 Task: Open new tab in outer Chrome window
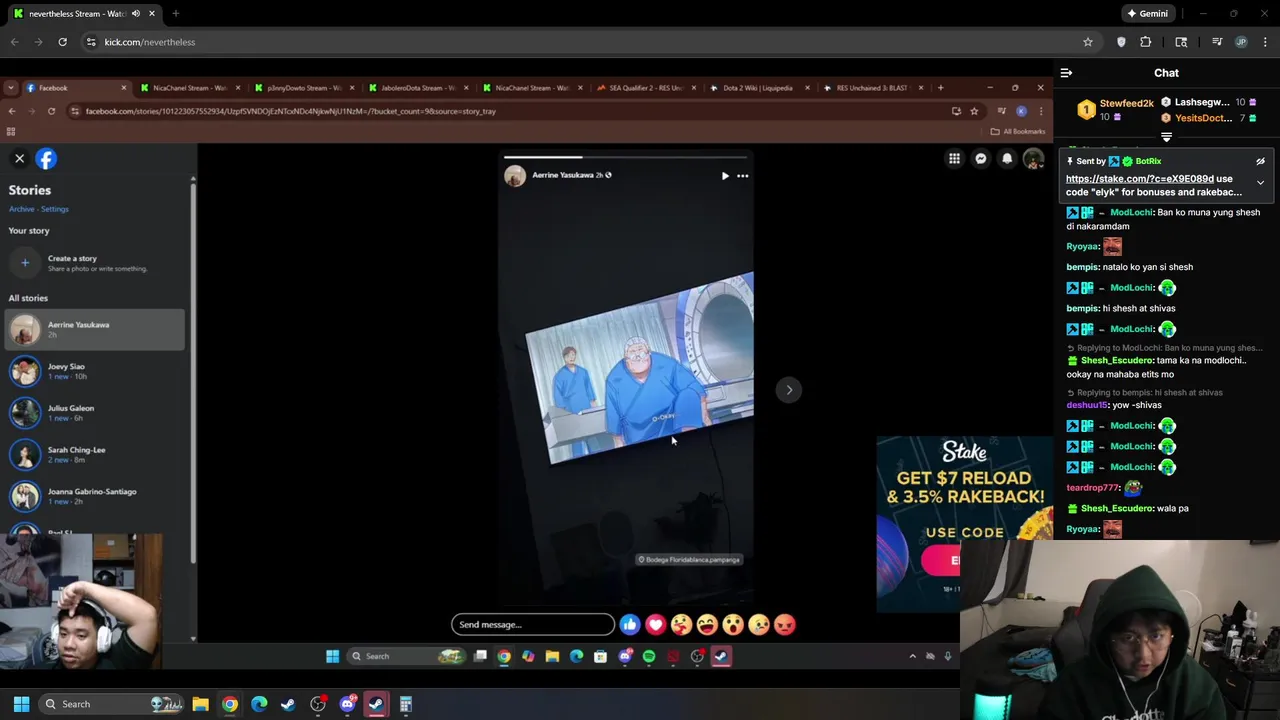pos(176,14)
